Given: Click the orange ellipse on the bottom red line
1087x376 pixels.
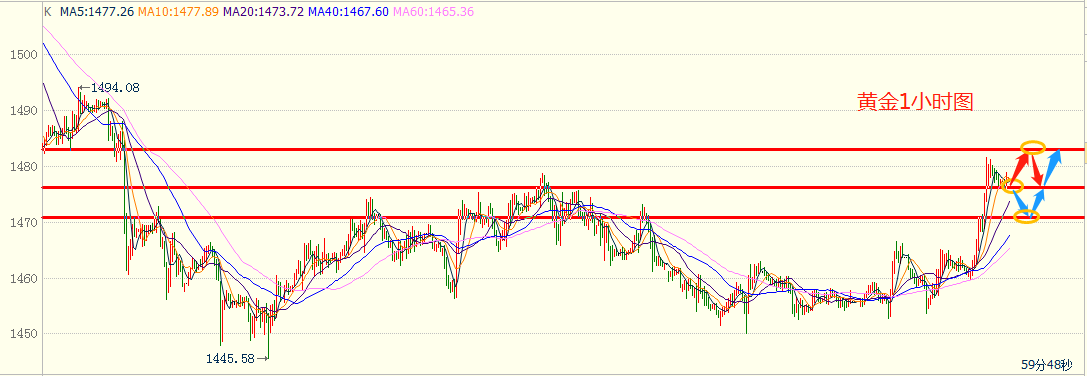Looking at the screenshot, I should click(x=1026, y=216).
